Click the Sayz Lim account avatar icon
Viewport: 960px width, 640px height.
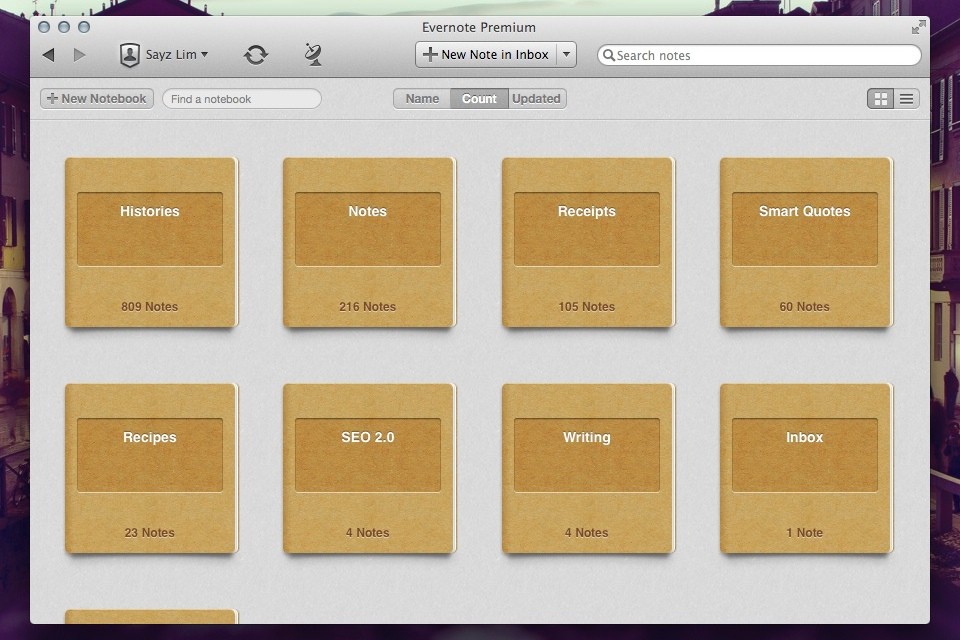pos(130,55)
